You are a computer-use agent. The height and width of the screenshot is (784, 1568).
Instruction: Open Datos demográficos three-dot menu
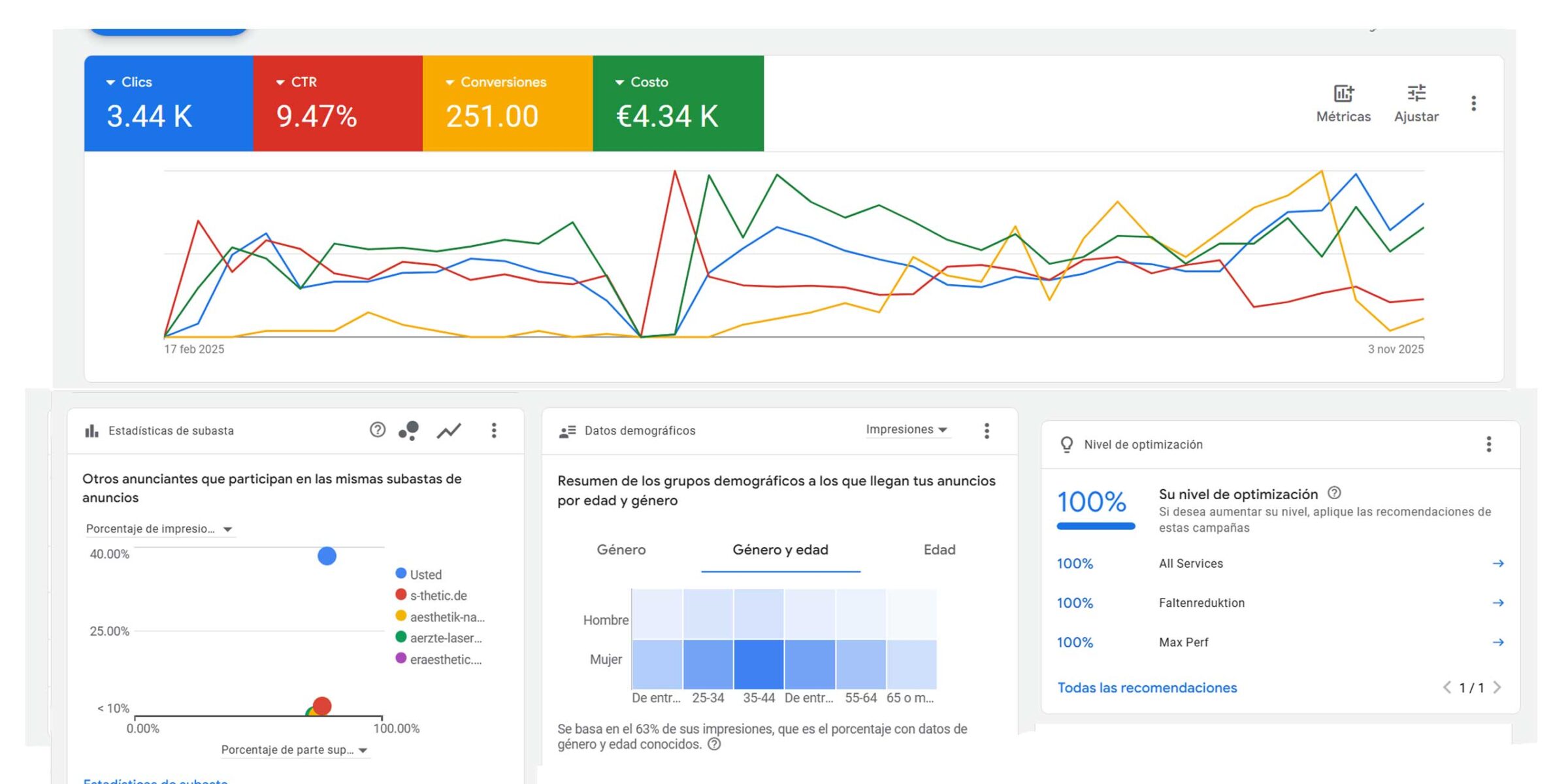click(987, 431)
